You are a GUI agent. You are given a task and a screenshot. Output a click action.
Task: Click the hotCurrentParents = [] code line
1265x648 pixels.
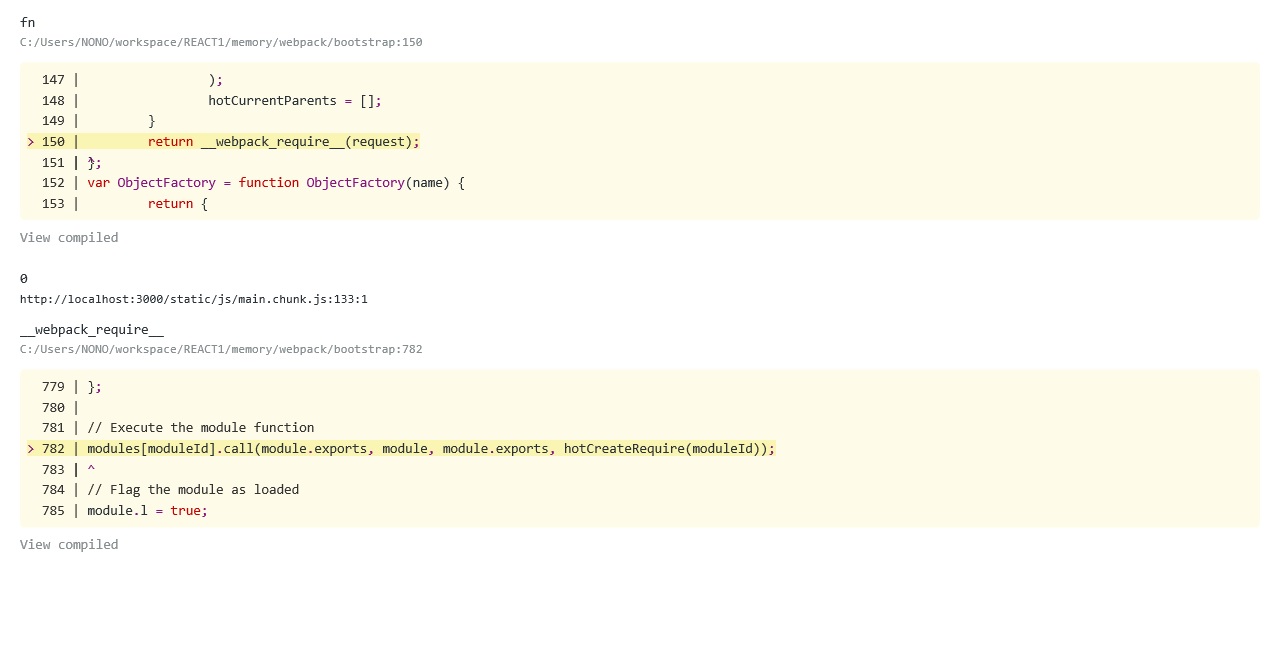pos(294,101)
